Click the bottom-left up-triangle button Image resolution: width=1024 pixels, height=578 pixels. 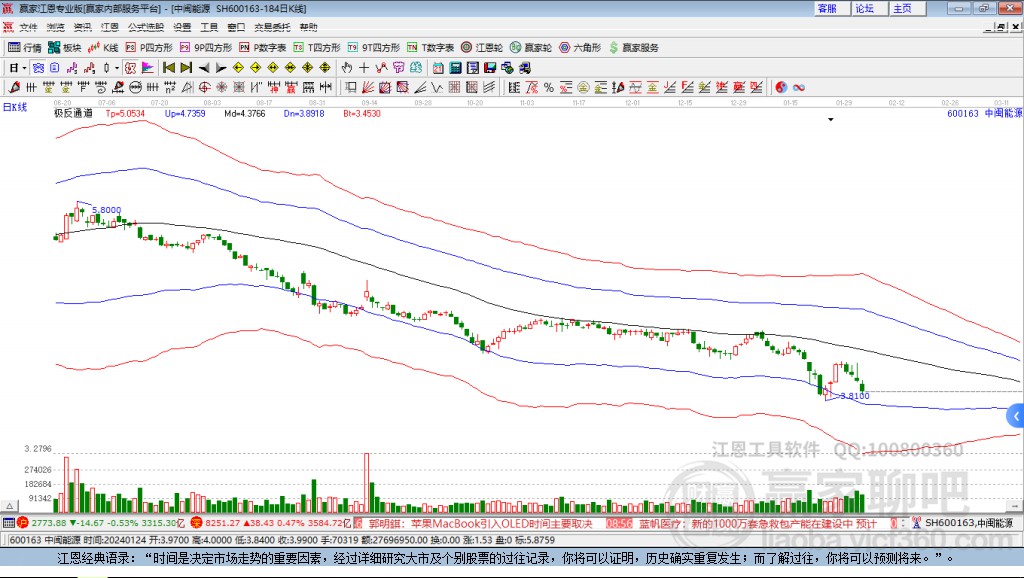point(9,506)
